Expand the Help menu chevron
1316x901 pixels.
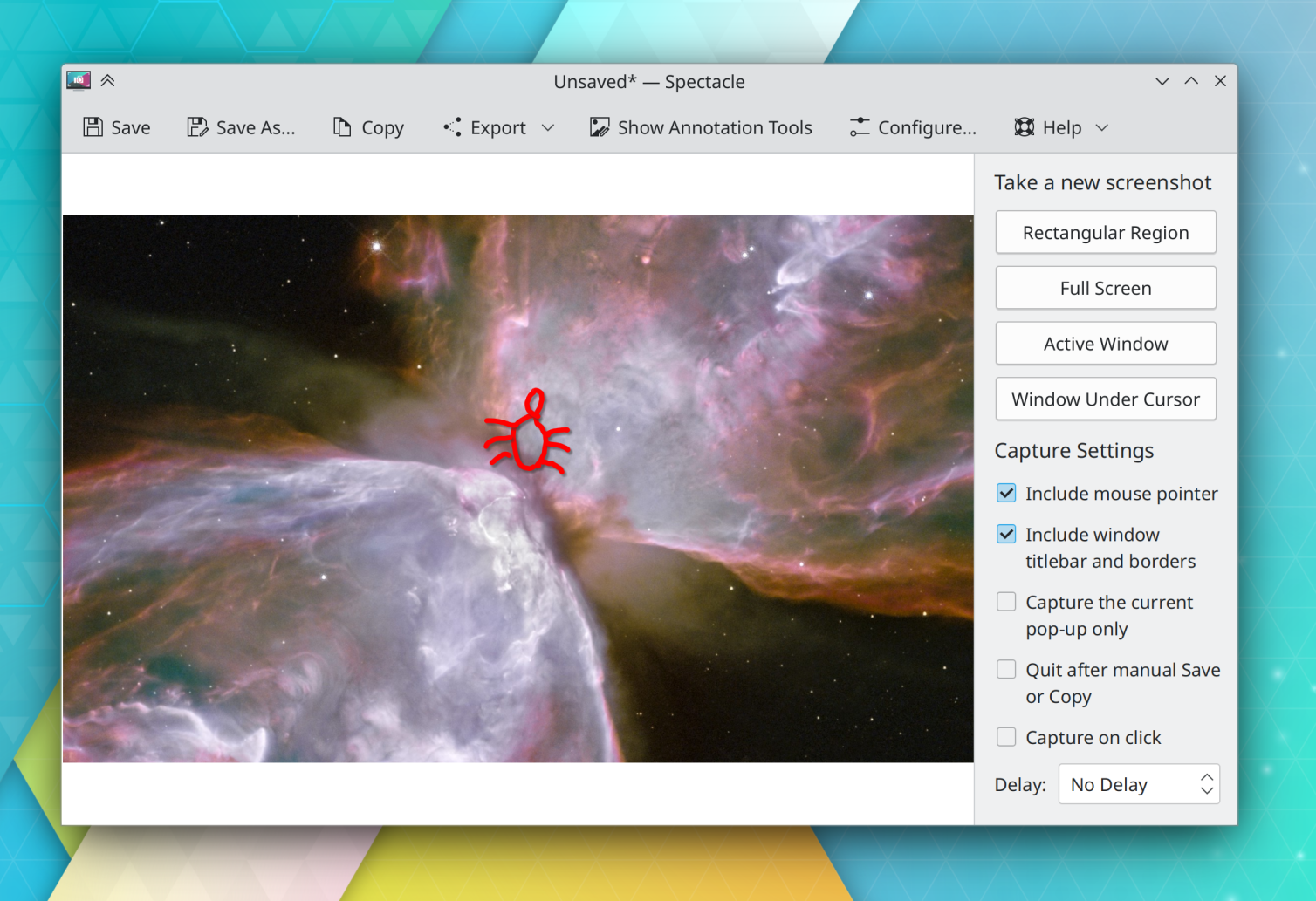1101,127
